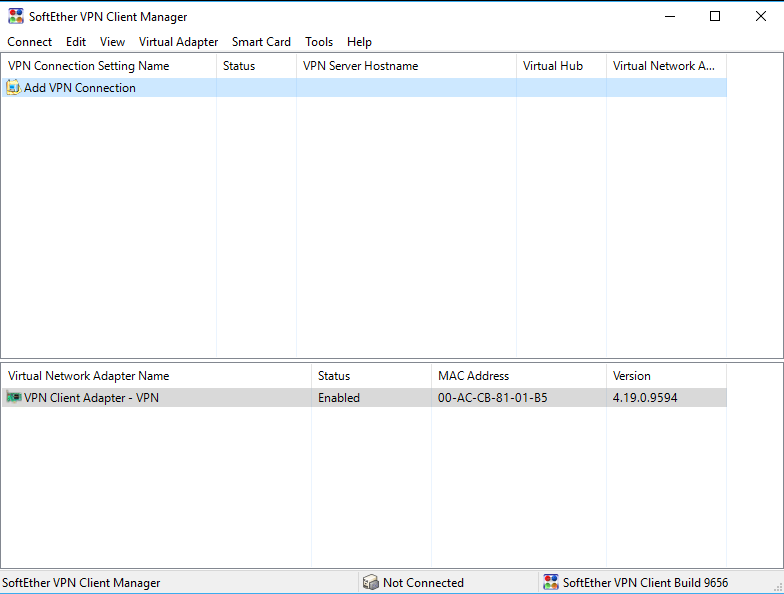Open the Smart Card menu
The image size is (784, 594).
point(261,42)
